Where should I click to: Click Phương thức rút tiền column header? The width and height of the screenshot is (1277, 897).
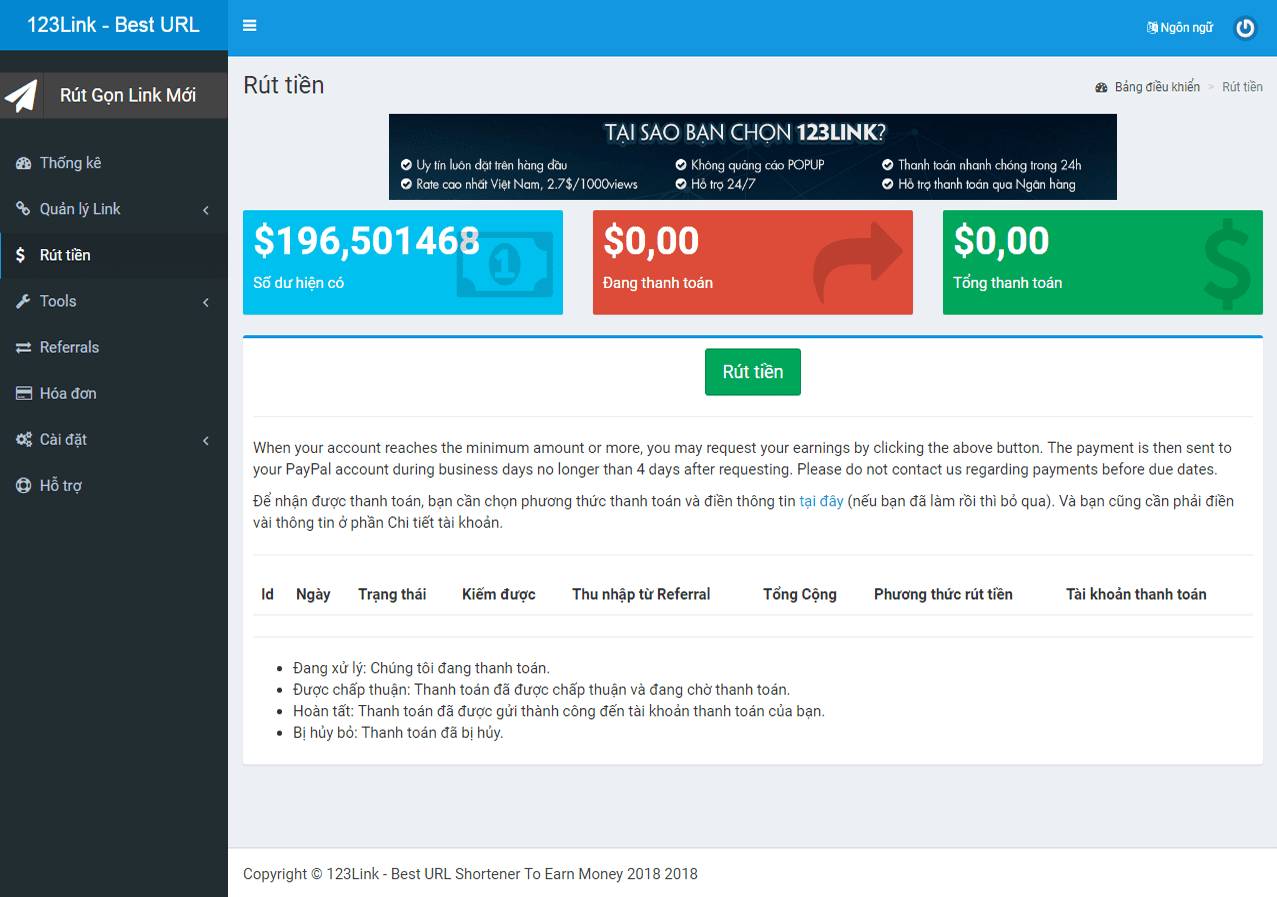(943, 594)
